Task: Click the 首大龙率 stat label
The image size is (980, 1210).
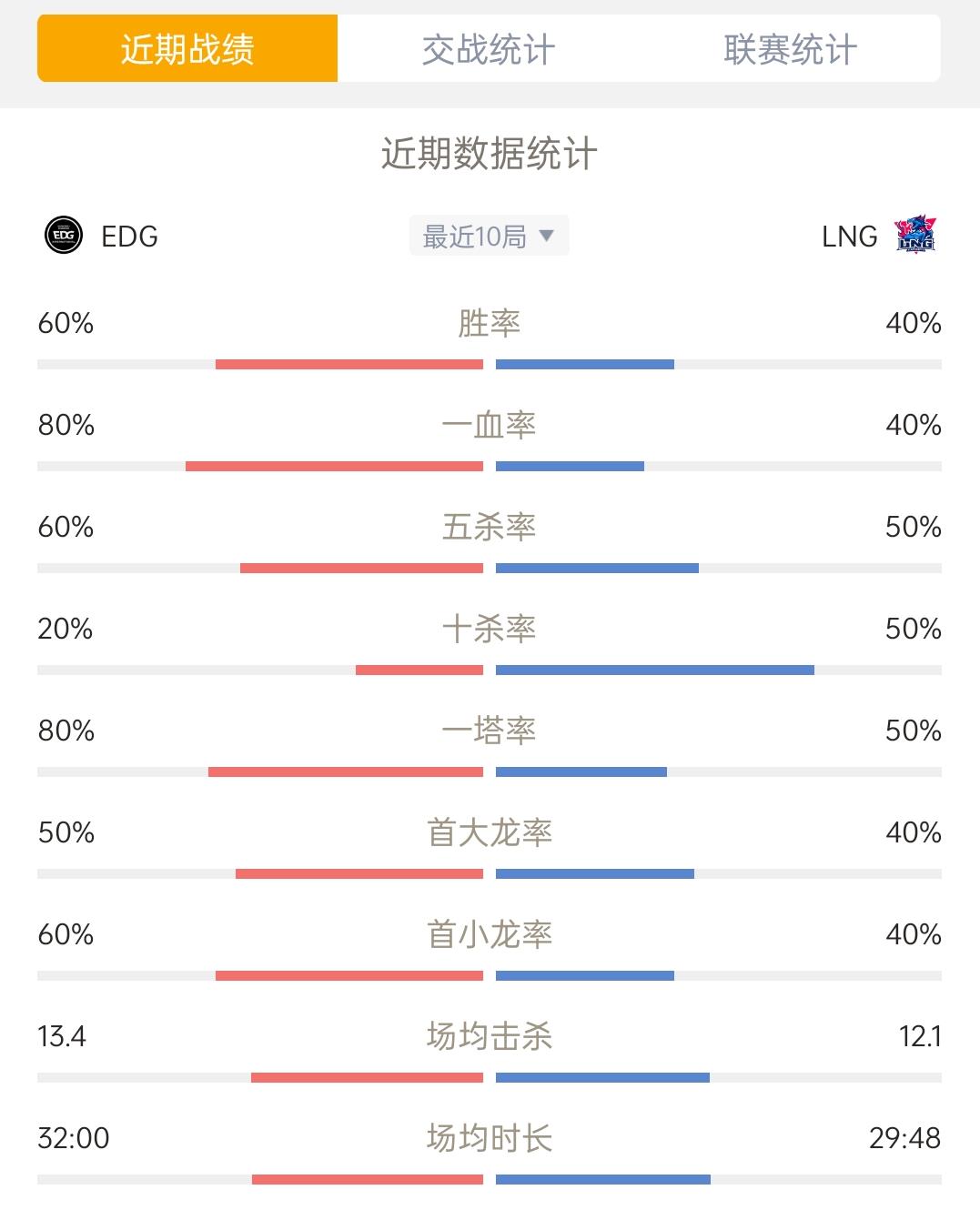Action: pos(490,832)
